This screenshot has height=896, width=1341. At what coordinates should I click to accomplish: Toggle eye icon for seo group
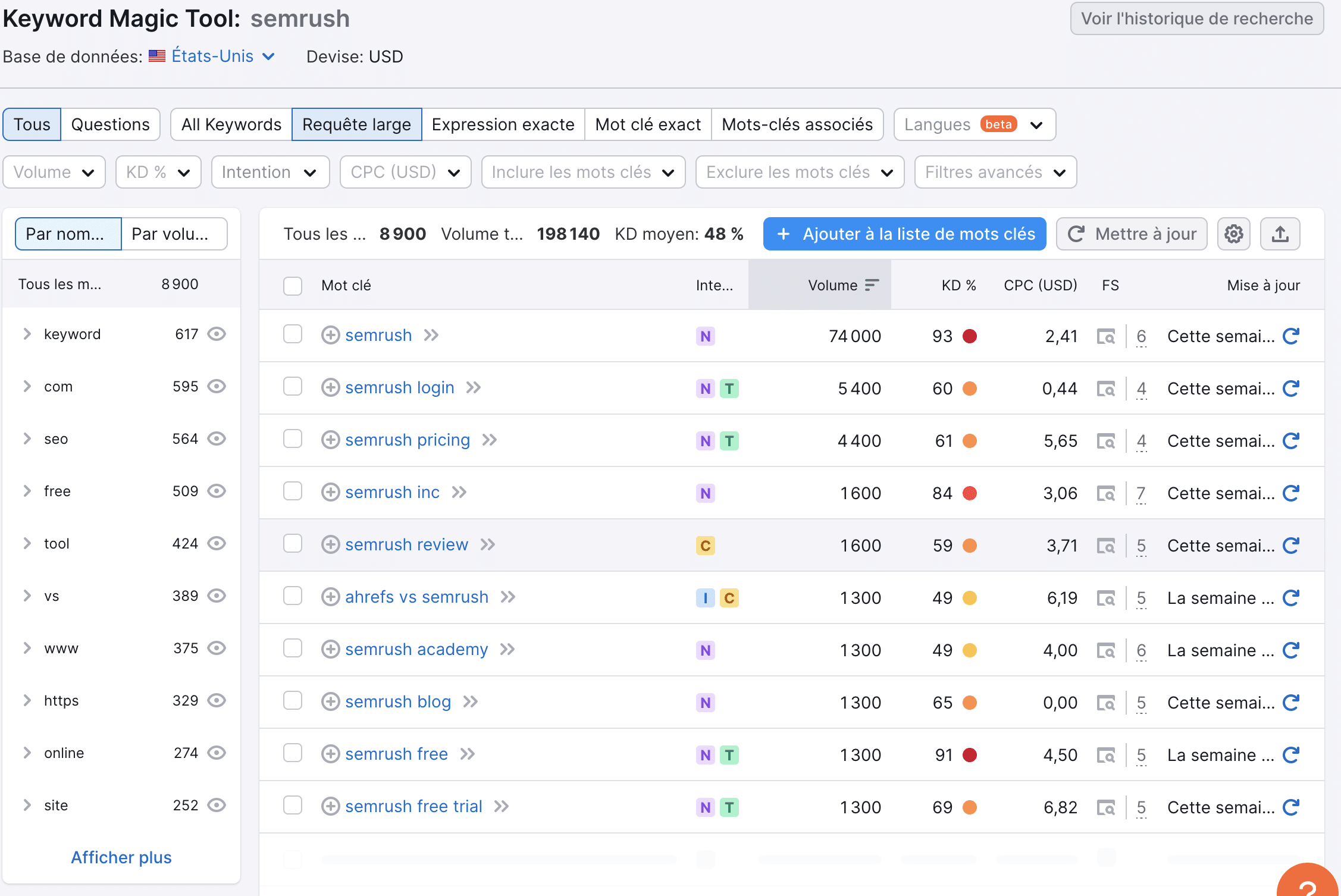coord(217,438)
